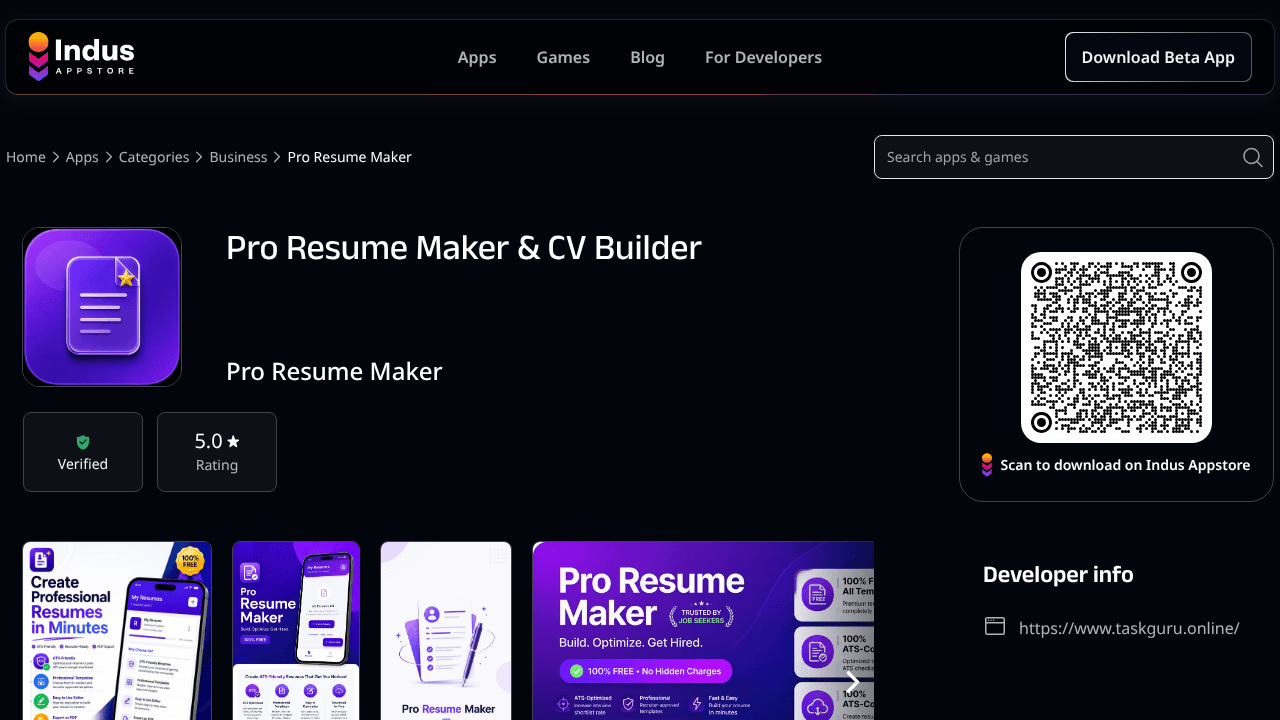Open Business category in breadcrumb
The height and width of the screenshot is (720, 1280).
(x=238, y=157)
